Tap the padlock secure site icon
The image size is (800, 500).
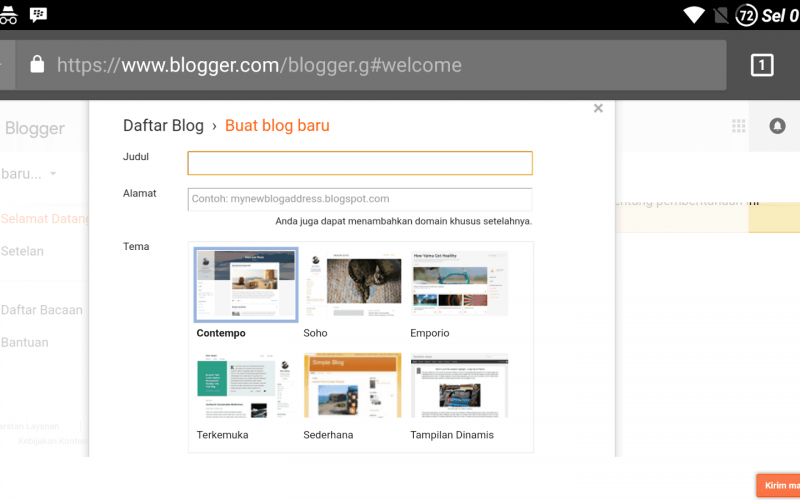point(37,65)
